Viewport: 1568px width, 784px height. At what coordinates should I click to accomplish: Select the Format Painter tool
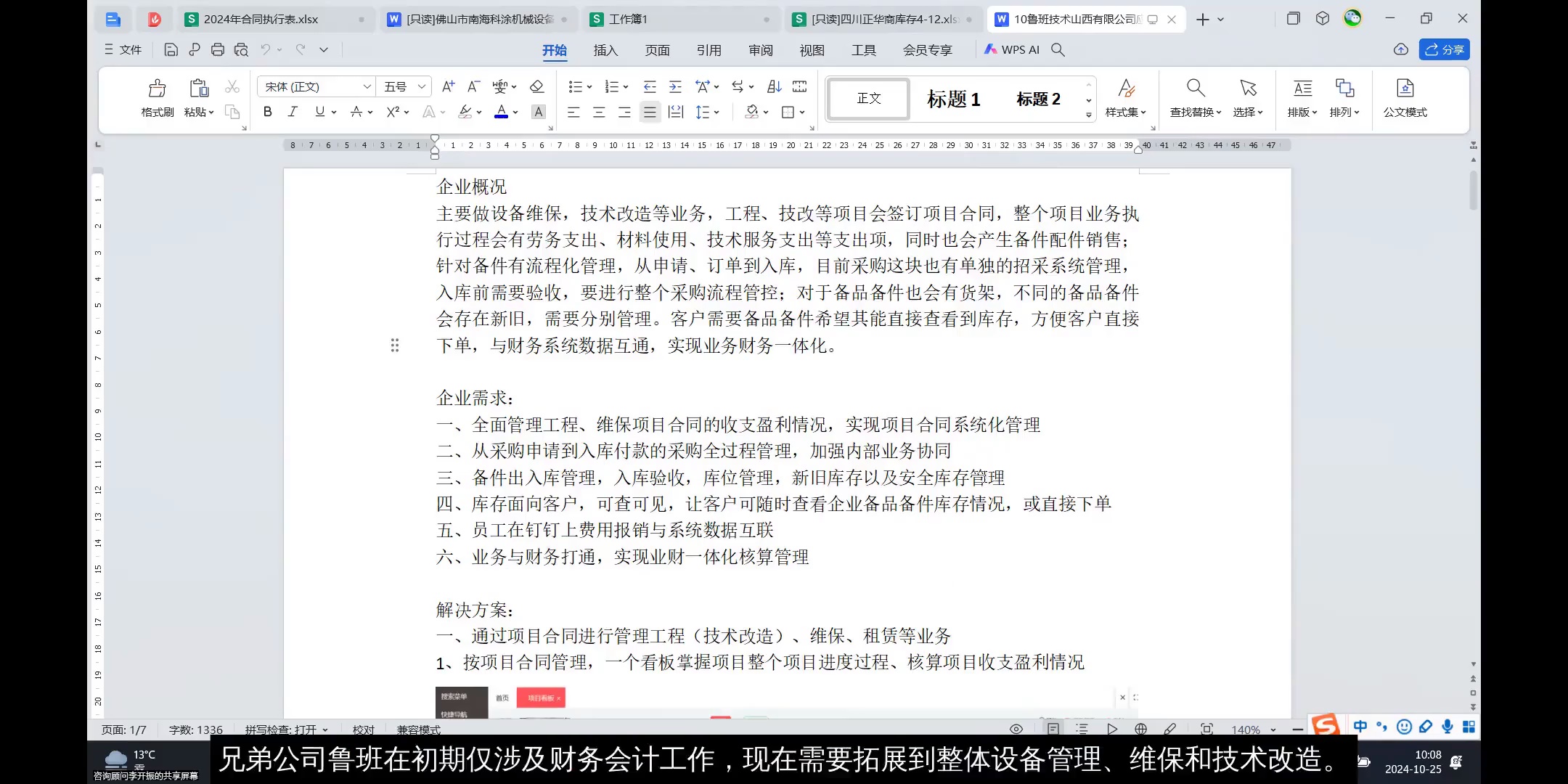[x=155, y=98]
